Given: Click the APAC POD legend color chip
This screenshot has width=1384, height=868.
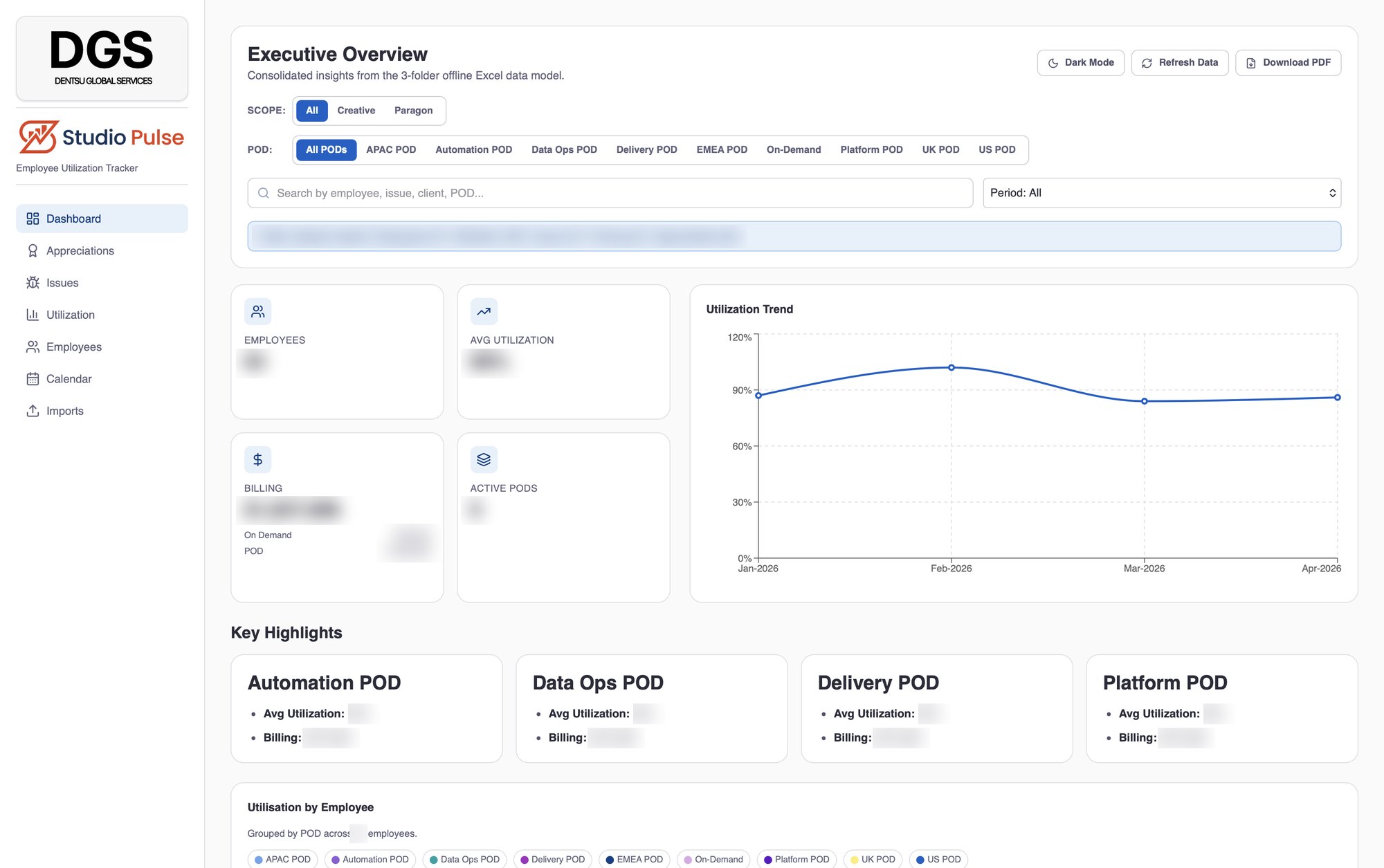Looking at the screenshot, I should click(283, 860).
